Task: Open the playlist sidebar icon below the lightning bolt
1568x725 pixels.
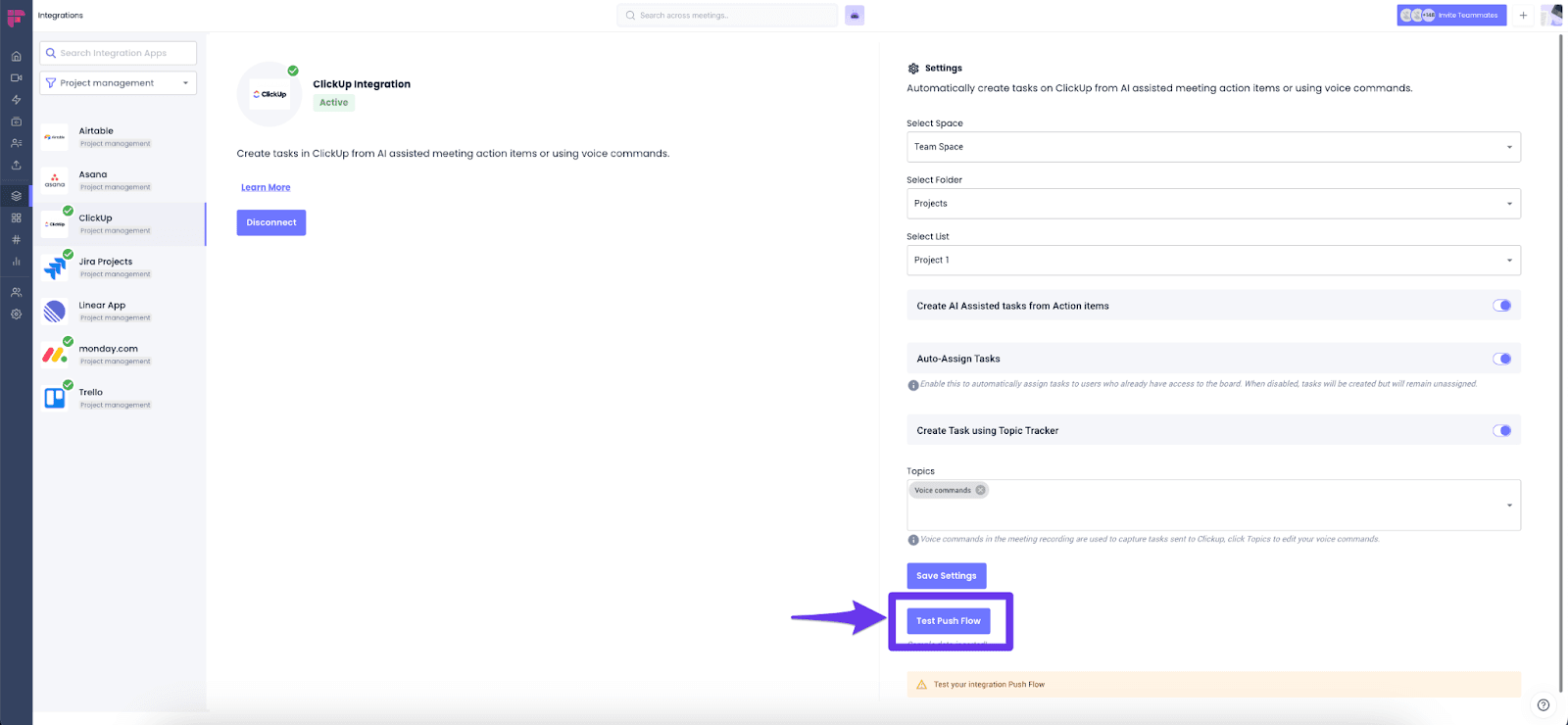Action: [16, 121]
